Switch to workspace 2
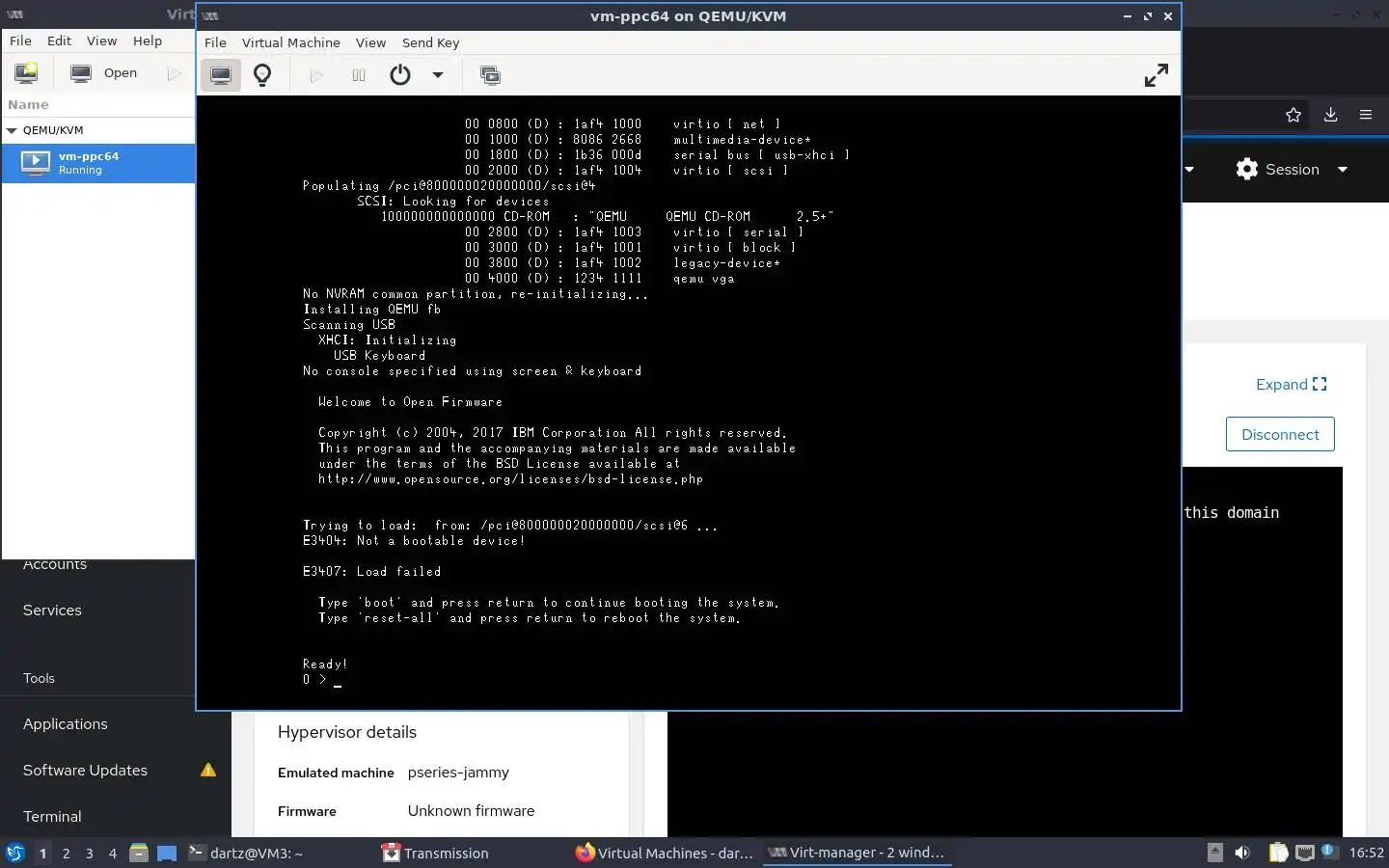 66,854
